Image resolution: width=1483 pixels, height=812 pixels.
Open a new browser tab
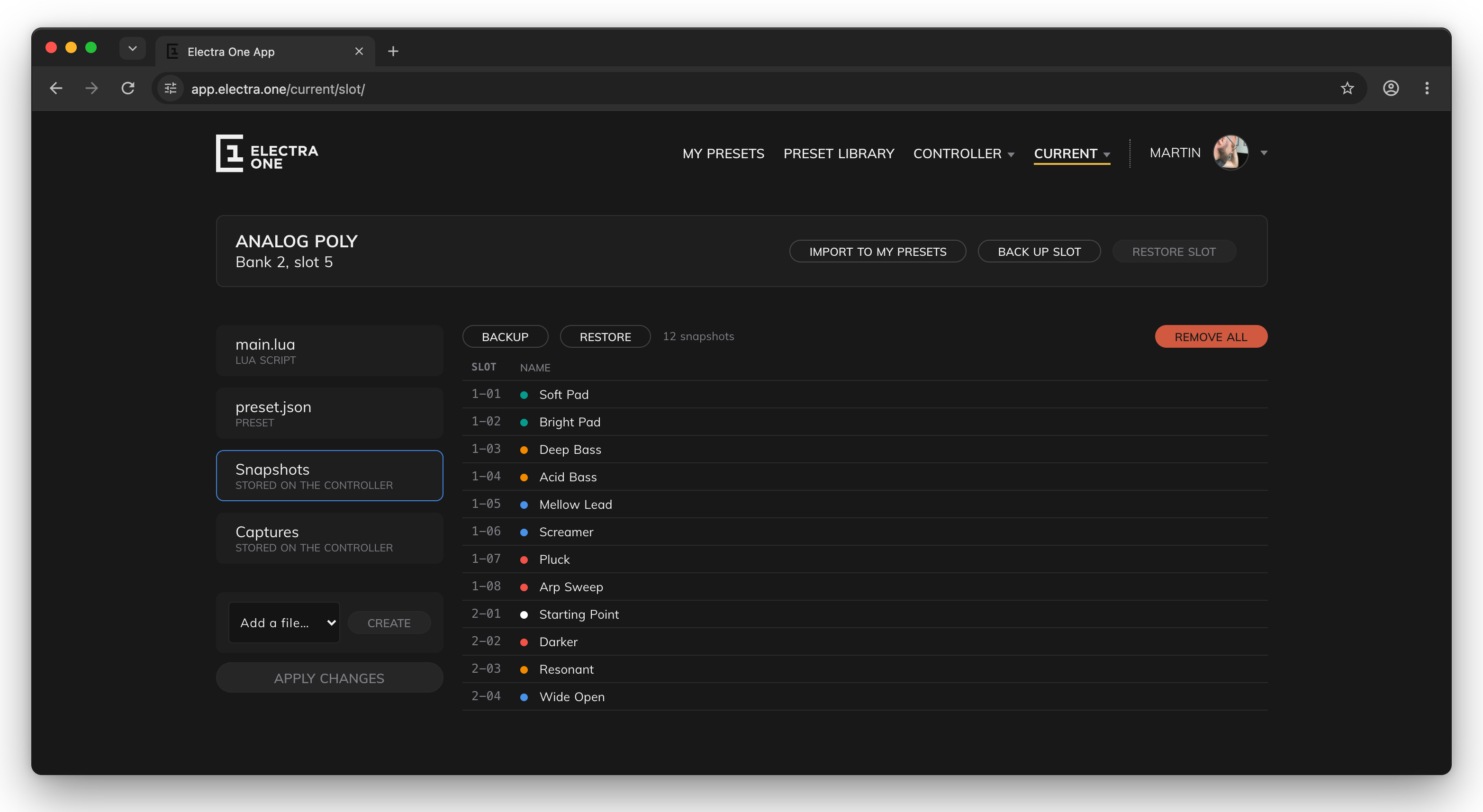point(393,51)
